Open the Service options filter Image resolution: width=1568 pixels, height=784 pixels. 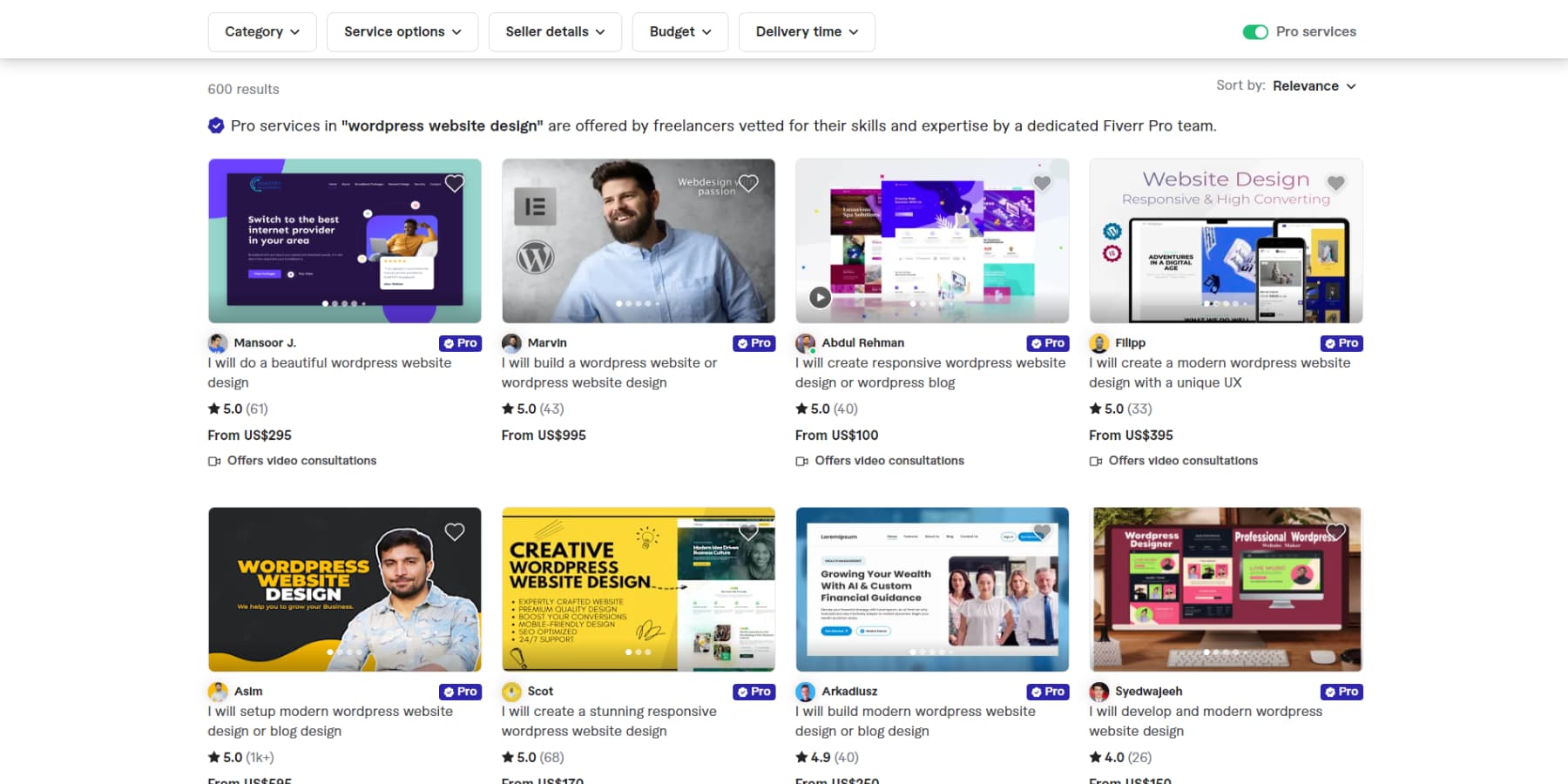click(402, 31)
